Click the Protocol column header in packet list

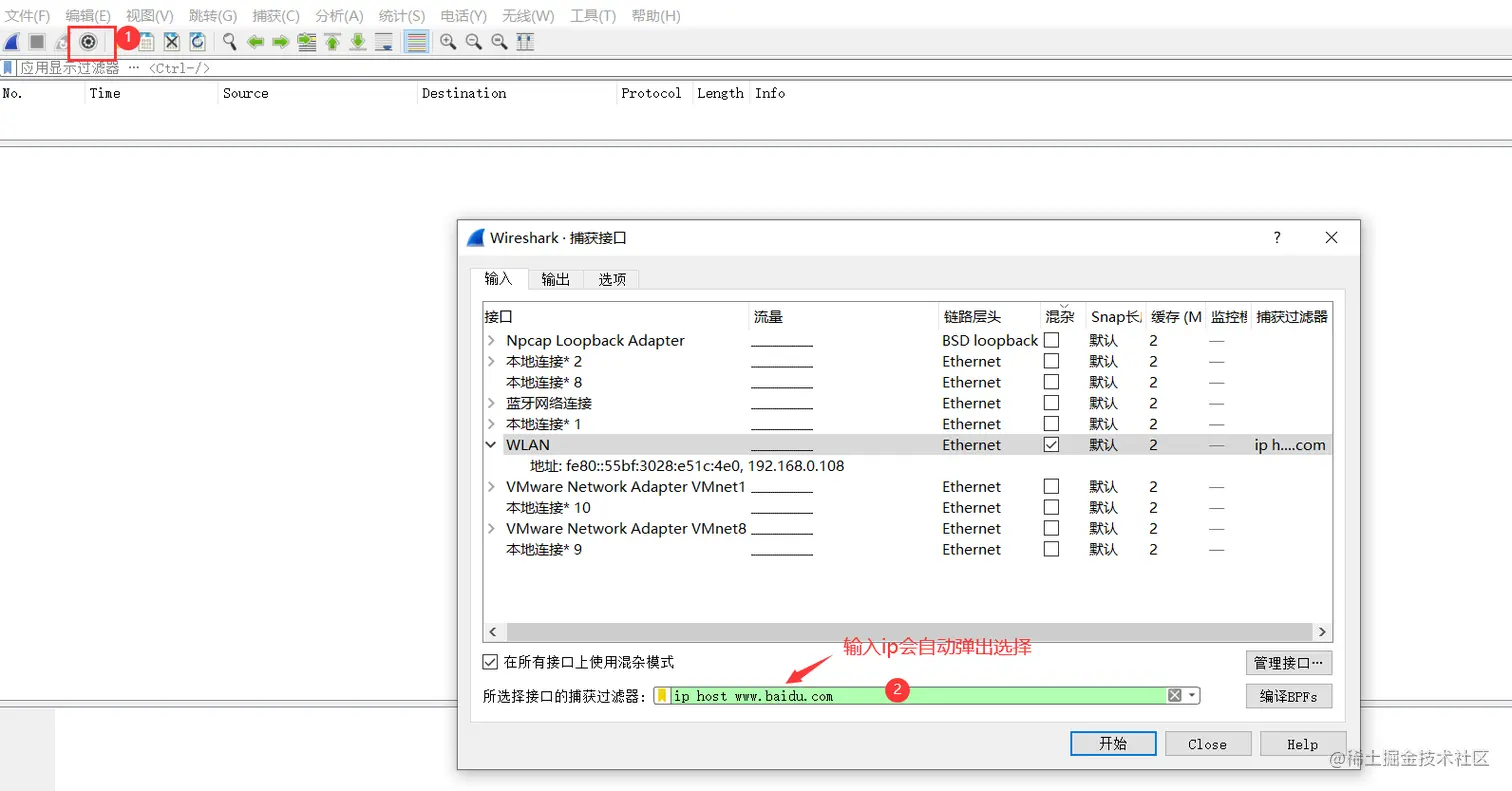(x=651, y=93)
